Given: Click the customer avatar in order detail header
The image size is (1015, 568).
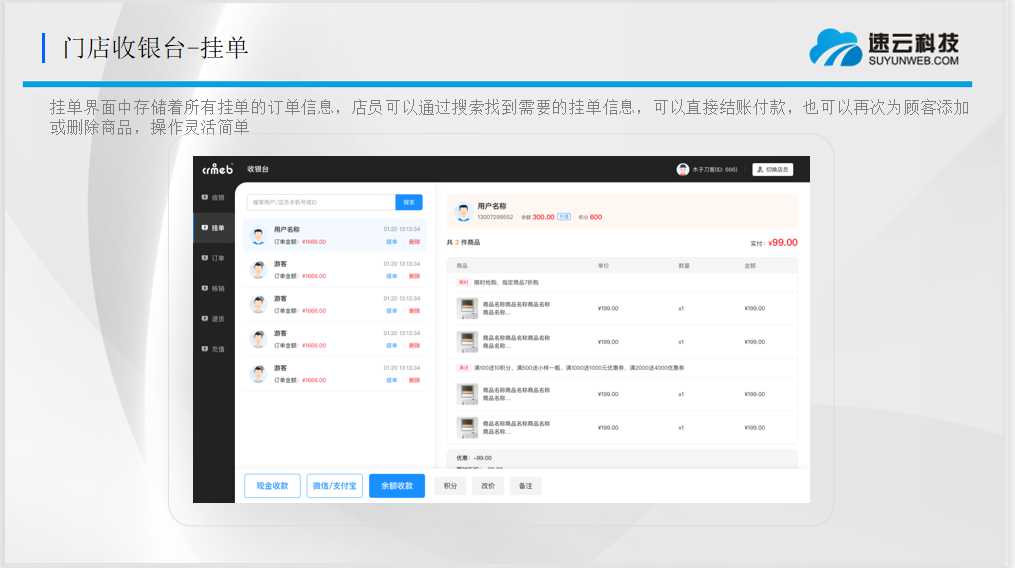Looking at the screenshot, I should click(x=463, y=212).
